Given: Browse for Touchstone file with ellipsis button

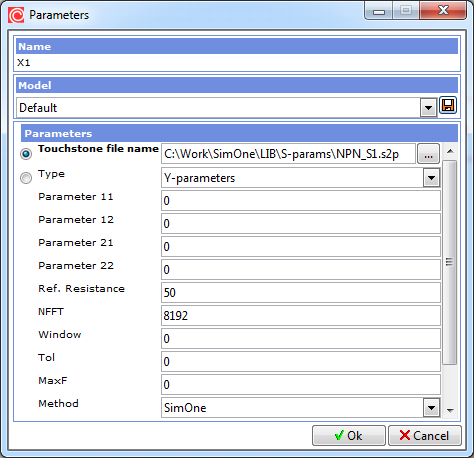Looking at the screenshot, I should [x=428, y=154].
